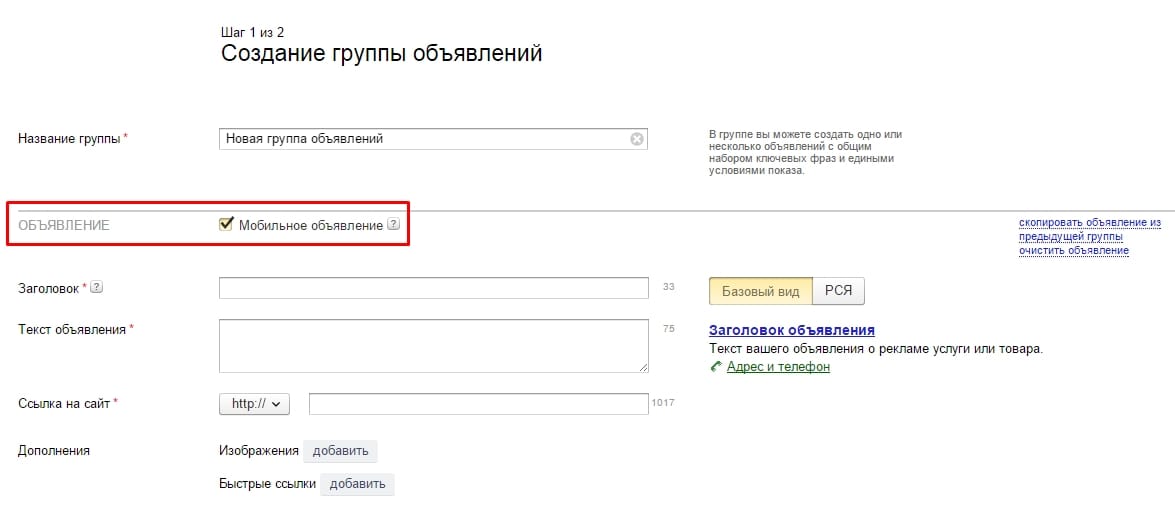Click the Ссылка на сайт label
Viewport: 1175px width, 515px height.
click(64, 403)
